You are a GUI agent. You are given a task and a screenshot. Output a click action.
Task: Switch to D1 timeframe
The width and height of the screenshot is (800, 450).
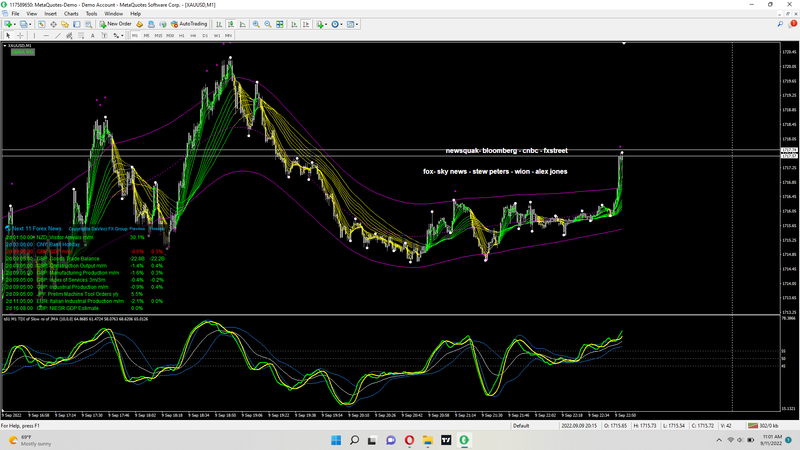(205, 36)
